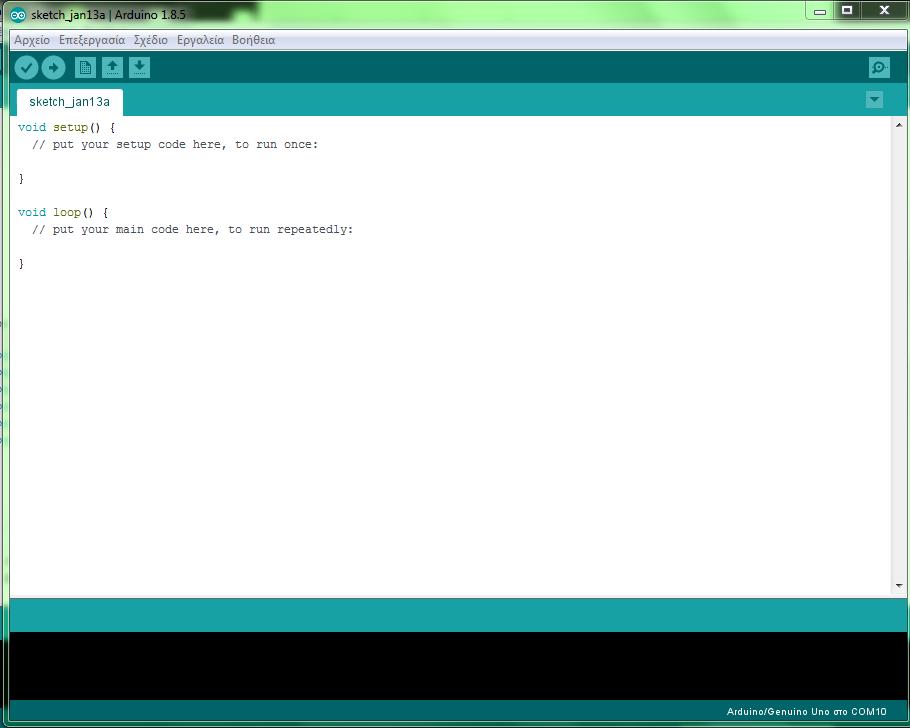
Task: Create a new sketch with page icon
Action: click(85, 68)
